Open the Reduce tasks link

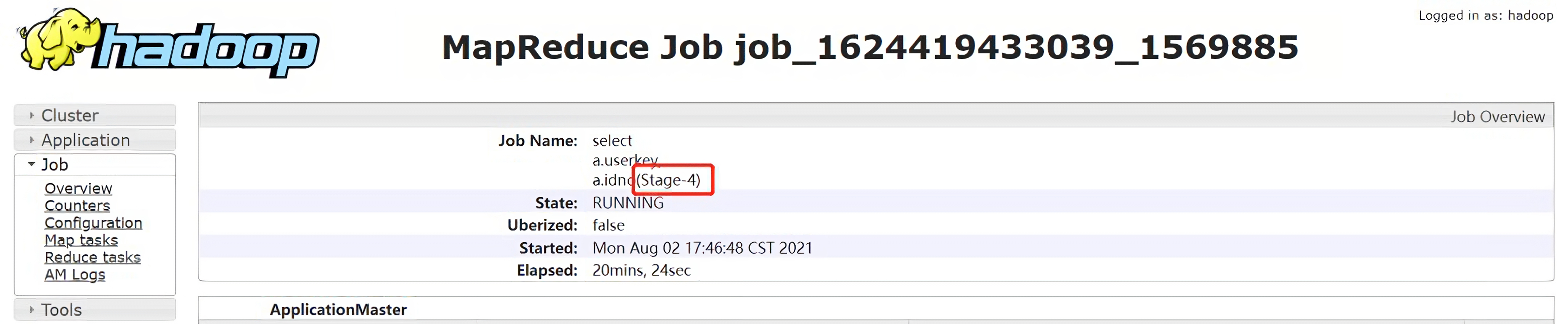pyautogui.click(x=93, y=257)
